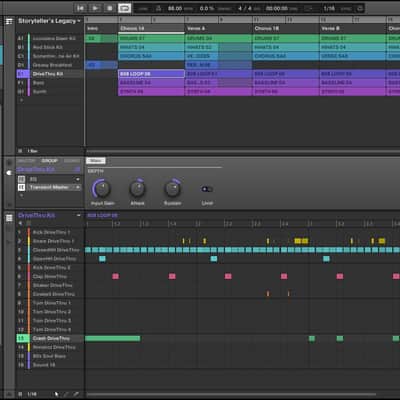The height and width of the screenshot is (400, 400).
Task: Toggle the Limit switch
Action: point(207,189)
